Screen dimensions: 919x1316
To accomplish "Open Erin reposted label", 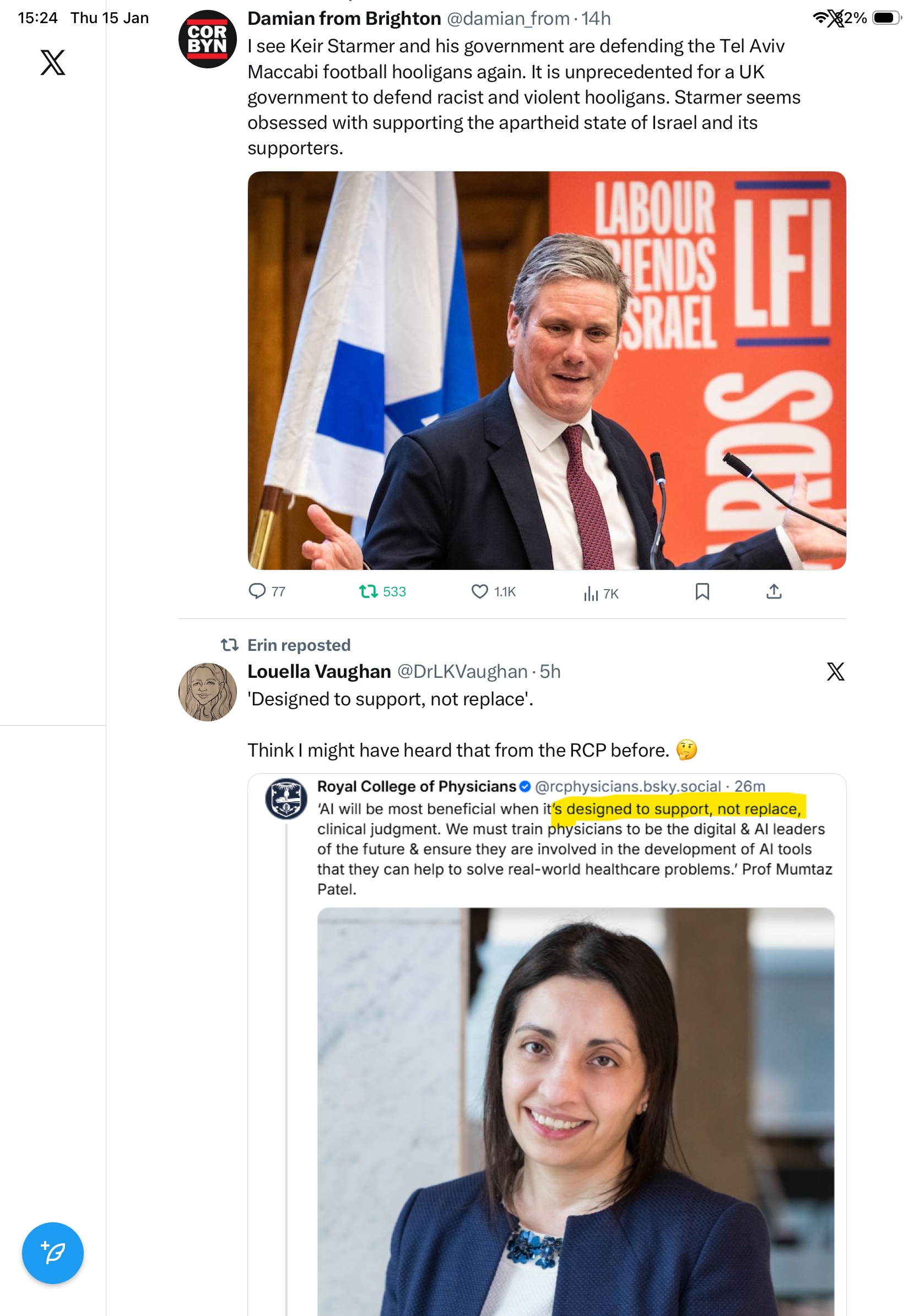I will [x=299, y=645].
